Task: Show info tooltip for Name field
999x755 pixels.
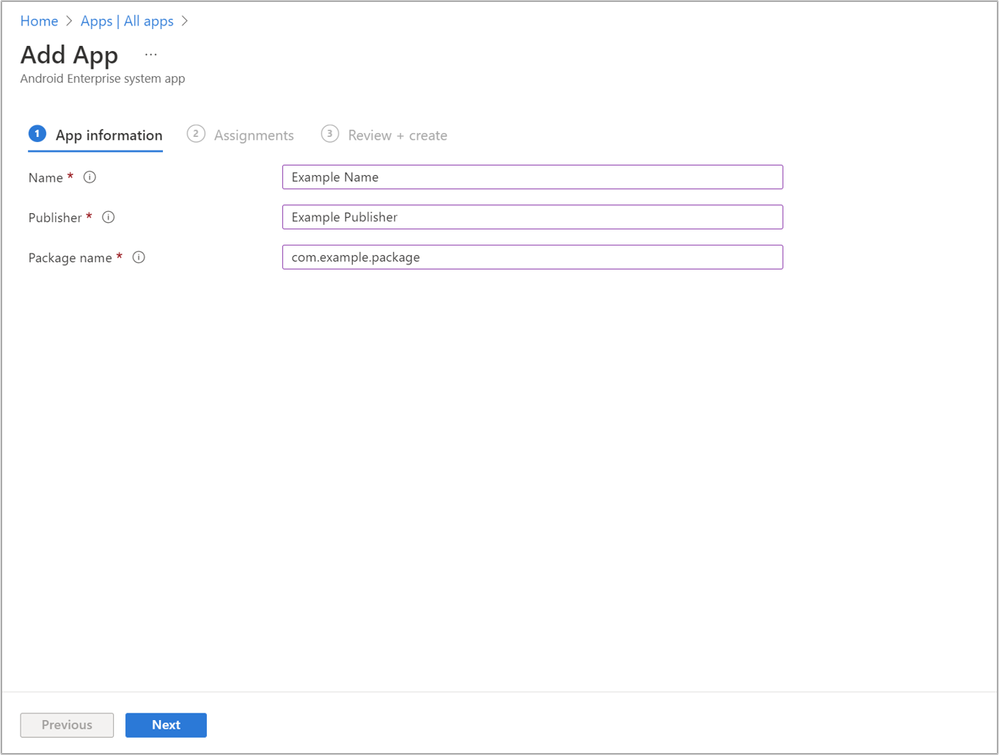Action: [90, 177]
